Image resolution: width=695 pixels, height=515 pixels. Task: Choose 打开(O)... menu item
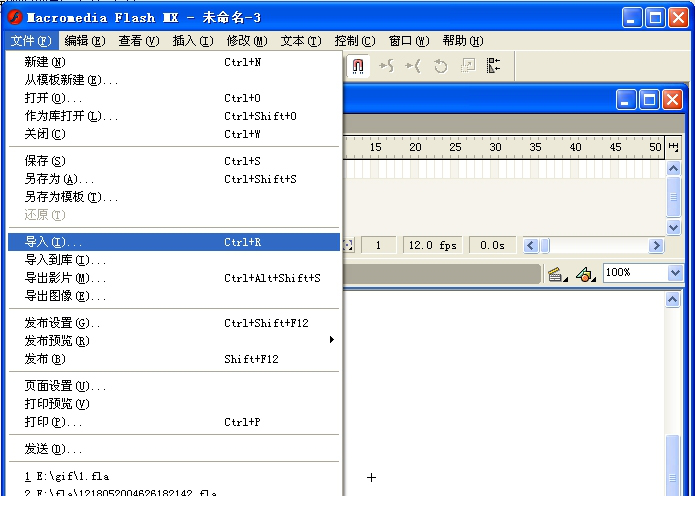click(174, 98)
